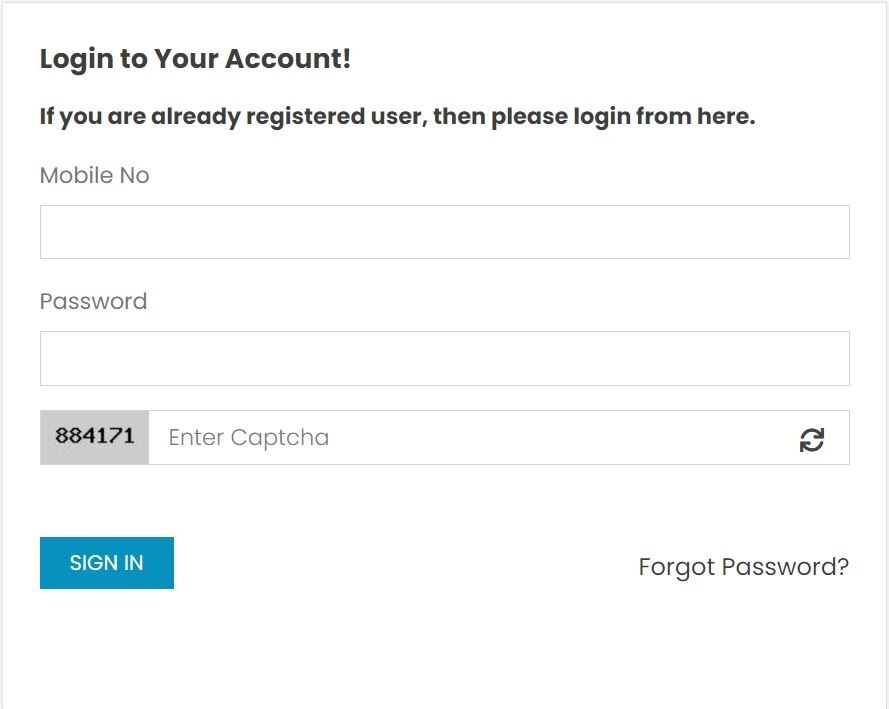889x709 pixels.
Task: Click the Enter Captcha field
Action: [470, 438]
